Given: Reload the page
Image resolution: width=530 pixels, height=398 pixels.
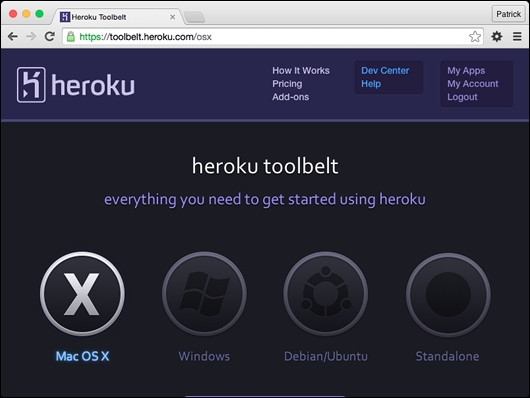Looking at the screenshot, I should point(50,36).
